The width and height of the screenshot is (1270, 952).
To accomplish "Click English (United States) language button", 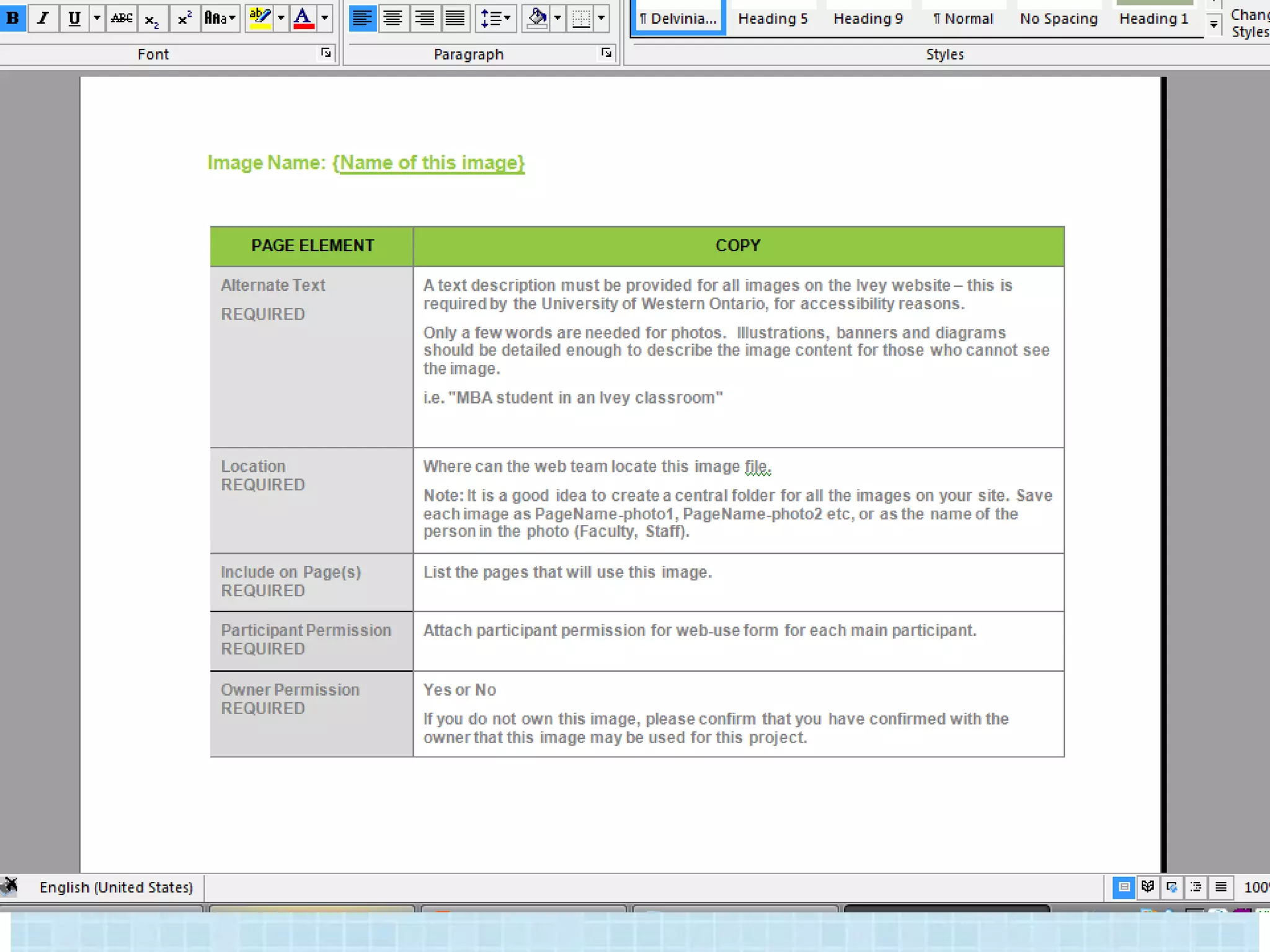I will click(116, 887).
